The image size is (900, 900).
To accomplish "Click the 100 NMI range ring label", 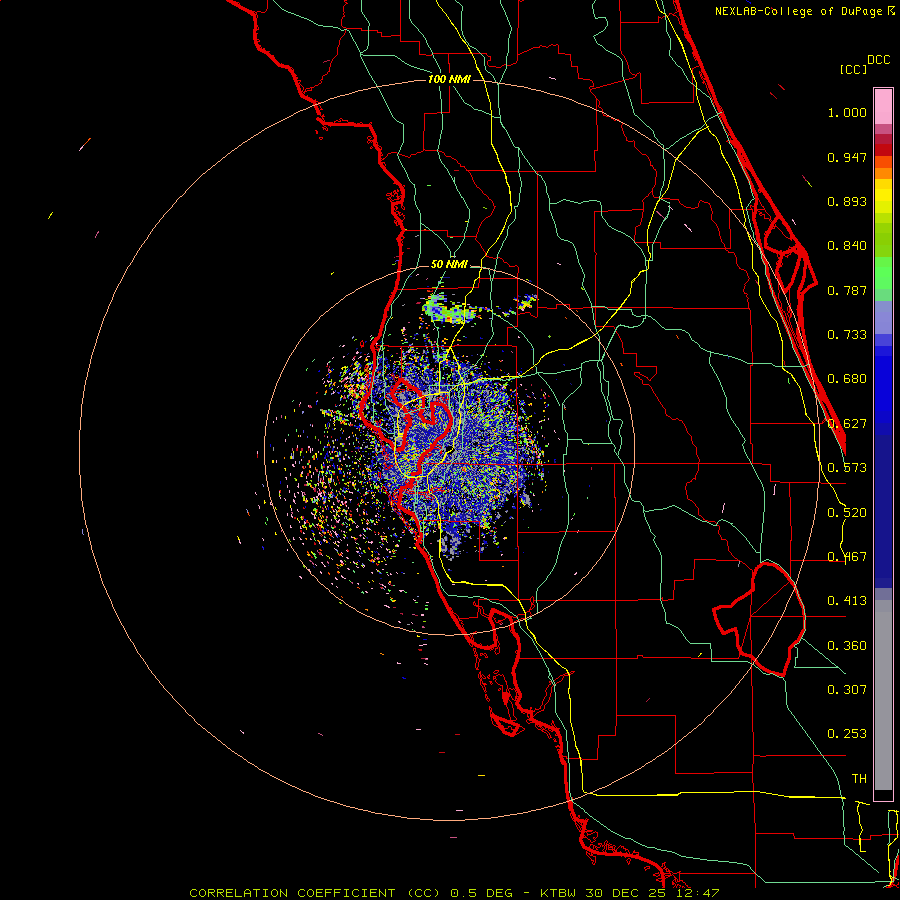I will pos(449,79).
